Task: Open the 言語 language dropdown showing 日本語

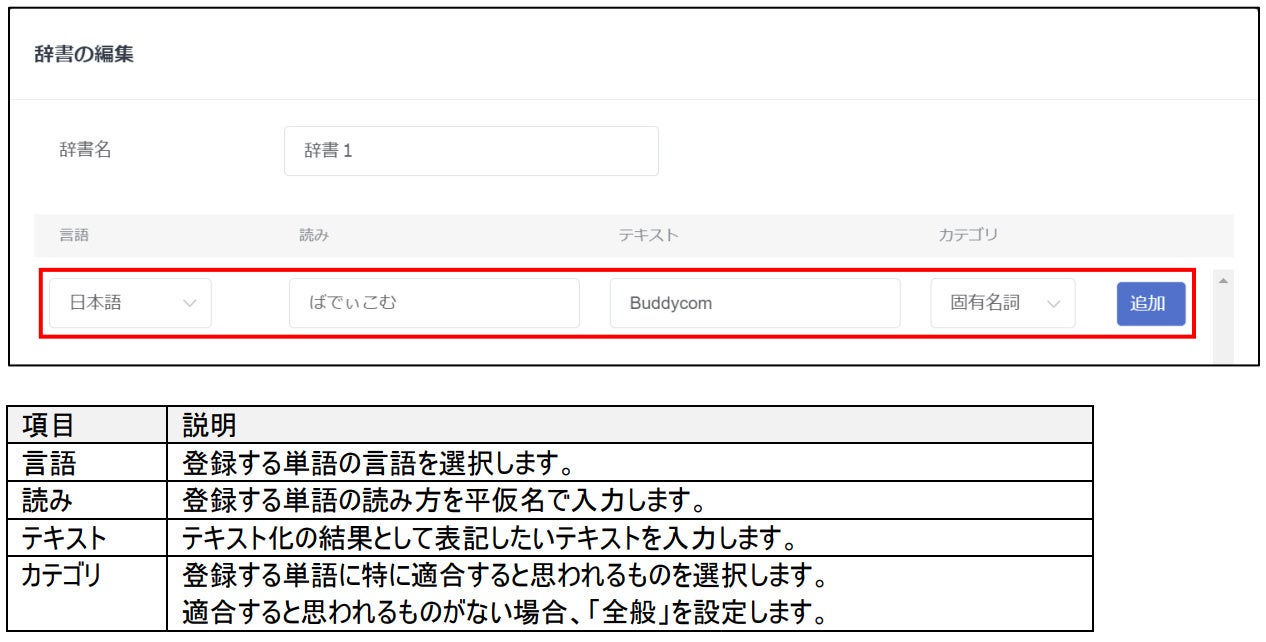Action: click(x=128, y=302)
